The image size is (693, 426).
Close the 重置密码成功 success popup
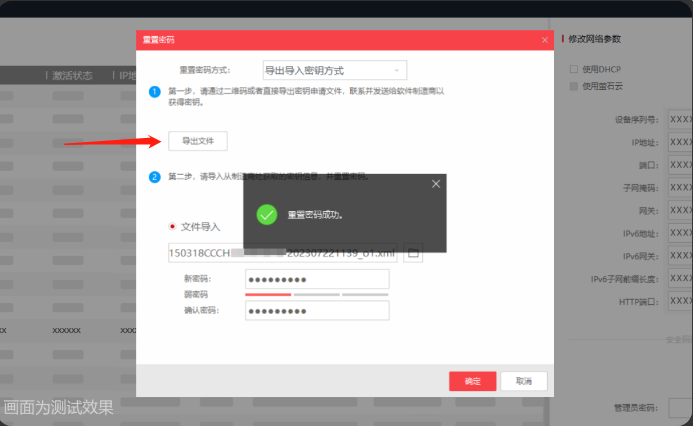coord(436,184)
